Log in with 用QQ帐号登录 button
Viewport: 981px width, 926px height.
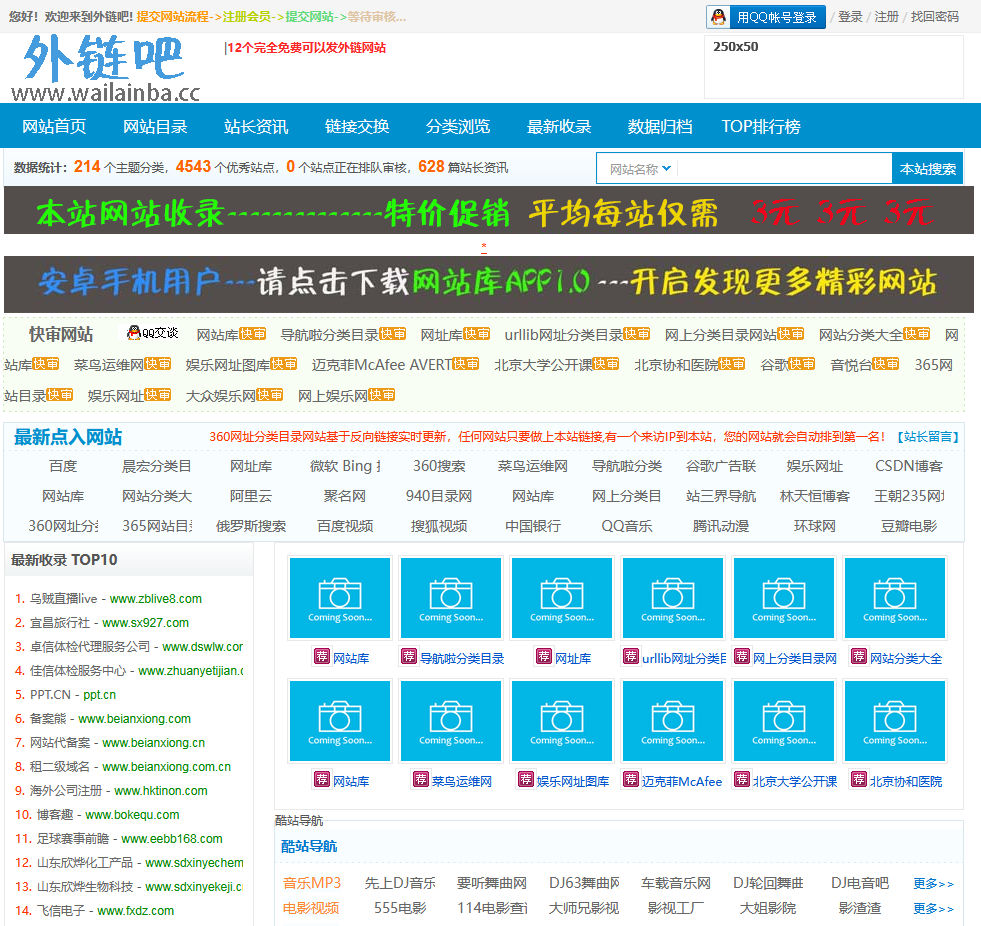(766, 17)
